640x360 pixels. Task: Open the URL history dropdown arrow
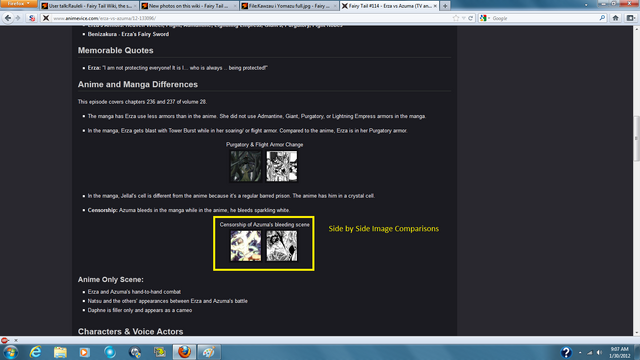(x=464, y=18)
